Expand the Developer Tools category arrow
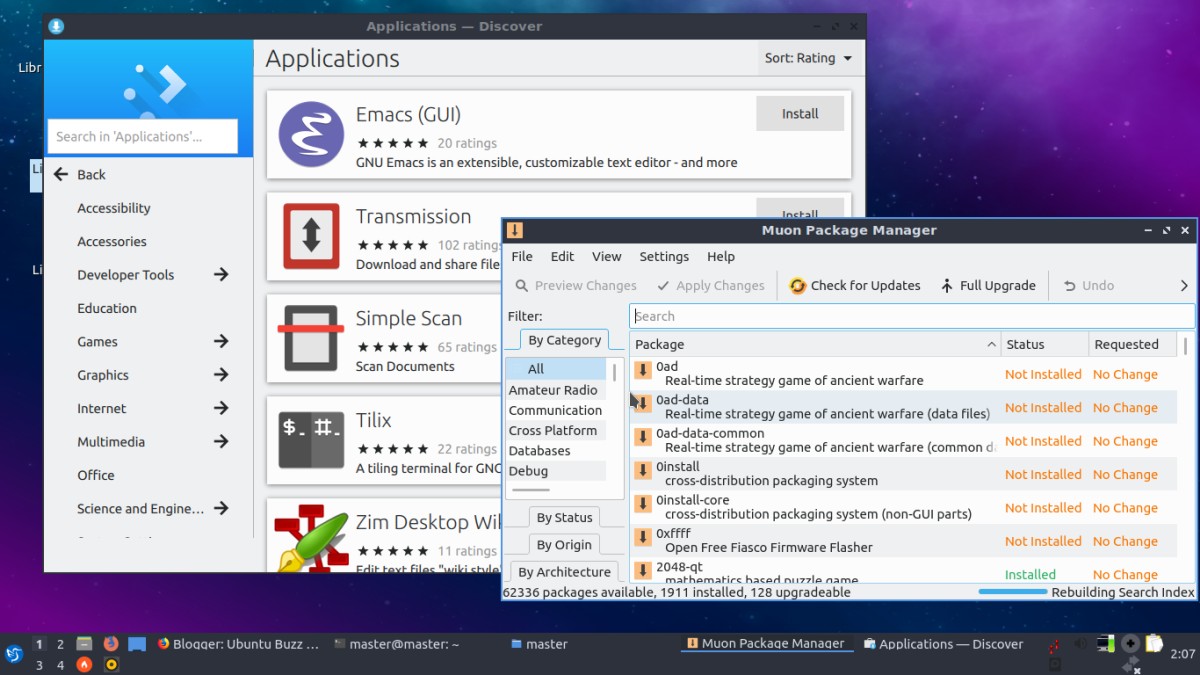The width and height of the screenshot is (1200, 675). (221, 274)
